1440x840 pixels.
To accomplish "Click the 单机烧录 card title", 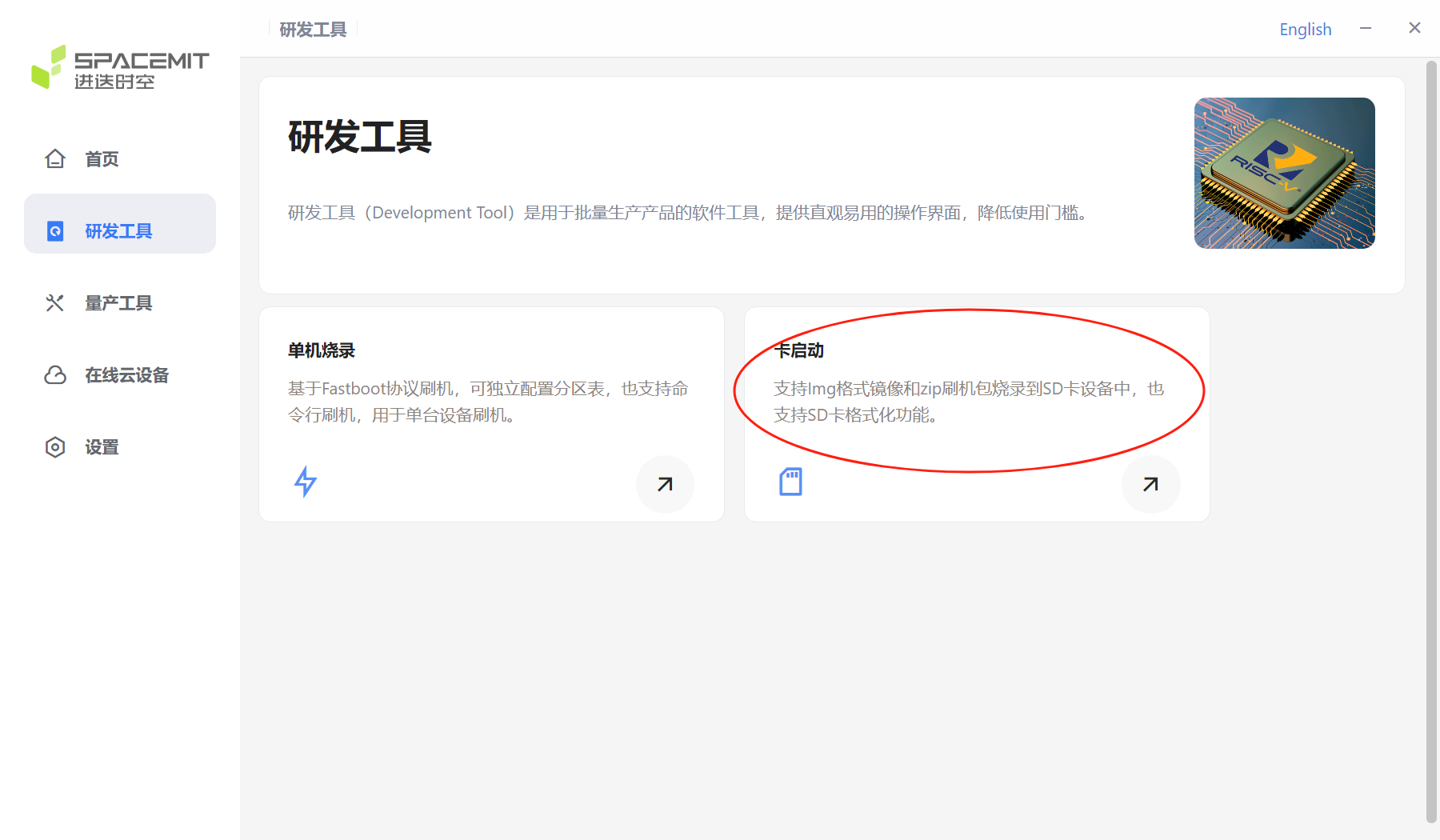I will [322, 350].
